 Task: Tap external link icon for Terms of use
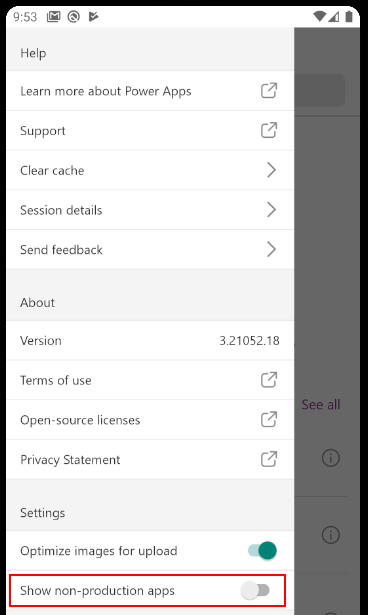pos(269,380)
